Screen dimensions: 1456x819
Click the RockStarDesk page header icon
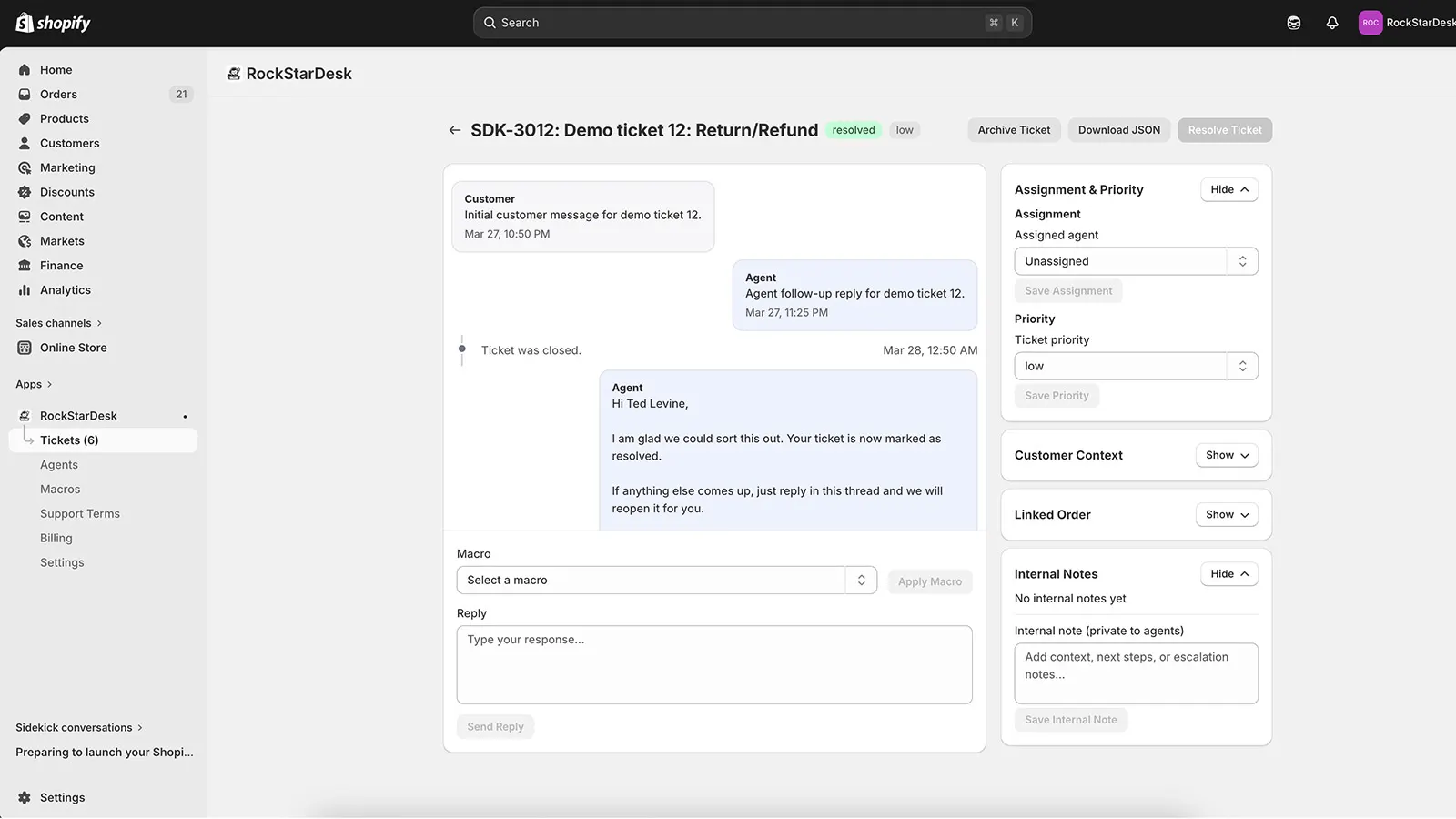pyautogui.click(x=234, y=75)
